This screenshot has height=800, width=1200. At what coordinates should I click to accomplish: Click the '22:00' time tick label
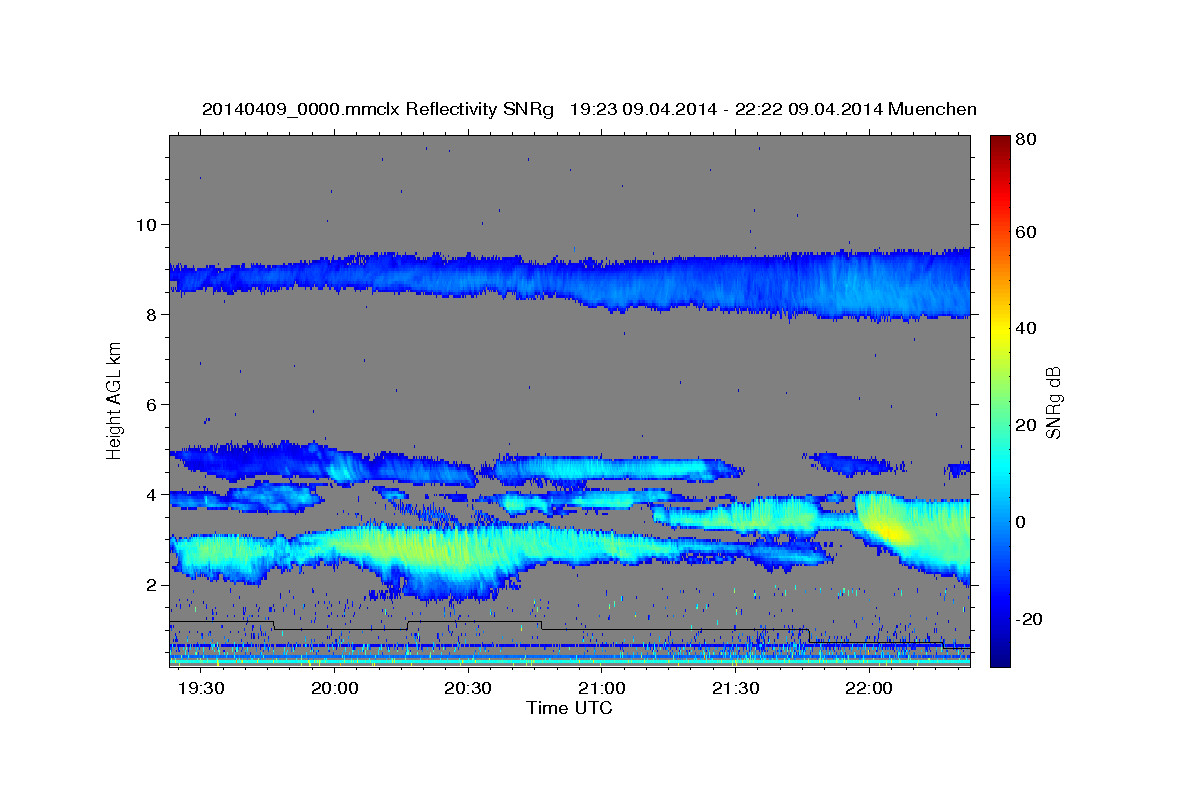tap(870, 689)
